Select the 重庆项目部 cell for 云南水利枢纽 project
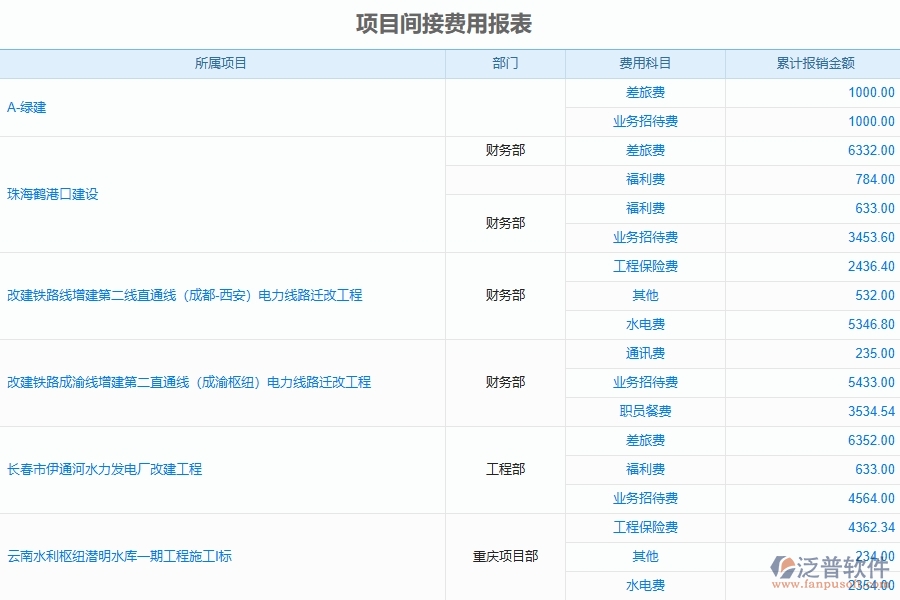Viewport: 900px width, 600px height. click(505, 556)
